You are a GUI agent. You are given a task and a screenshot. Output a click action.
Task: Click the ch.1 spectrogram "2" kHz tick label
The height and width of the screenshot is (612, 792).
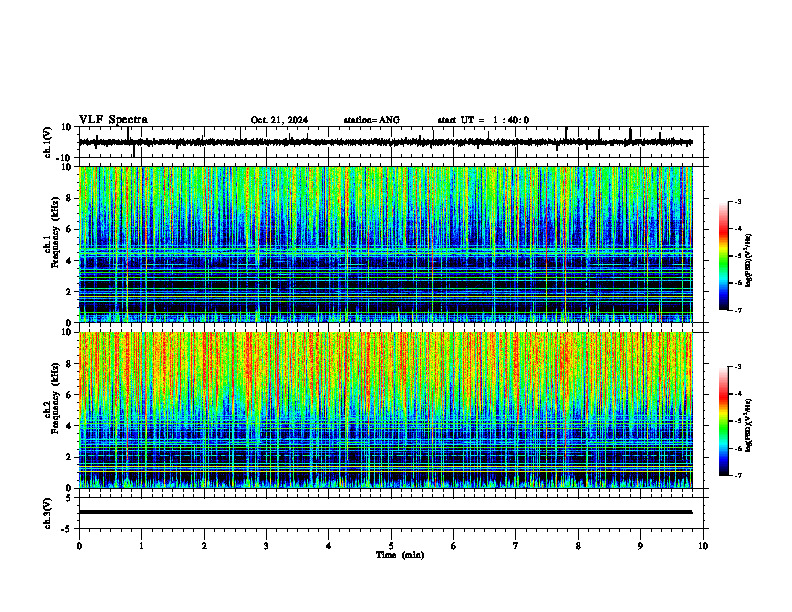[x=69, y=292]
